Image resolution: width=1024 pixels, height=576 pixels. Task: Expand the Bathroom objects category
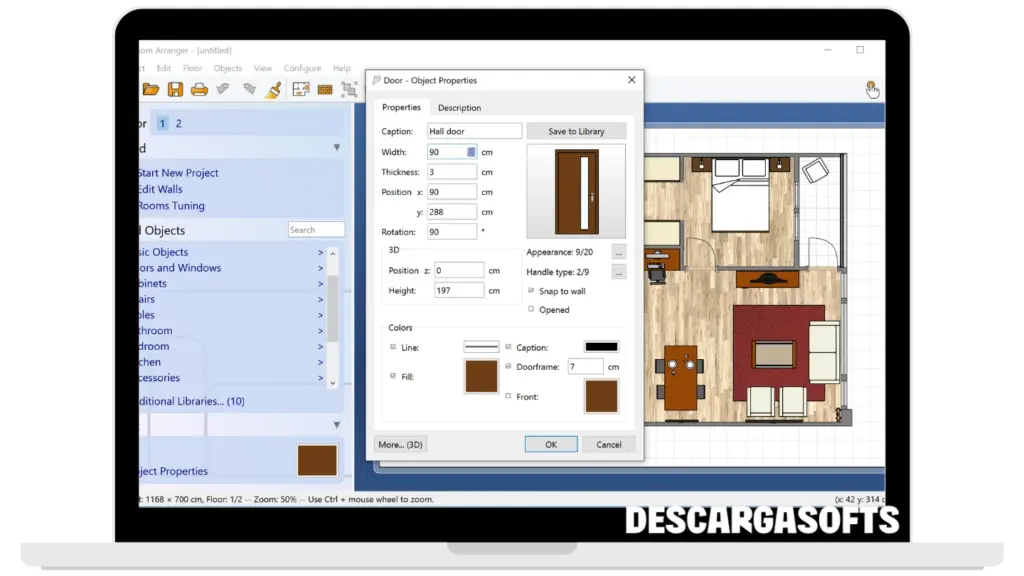pos(320,331)
